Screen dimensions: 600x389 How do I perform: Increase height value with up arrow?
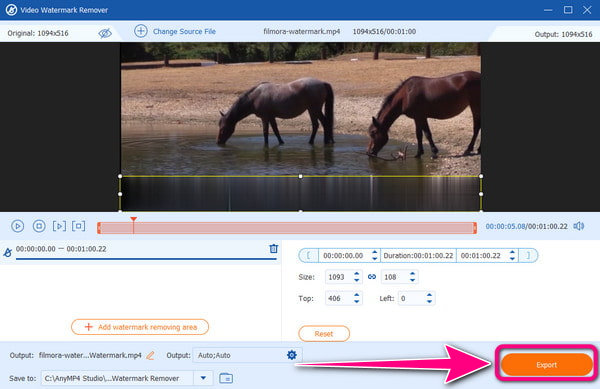[412, 273]
